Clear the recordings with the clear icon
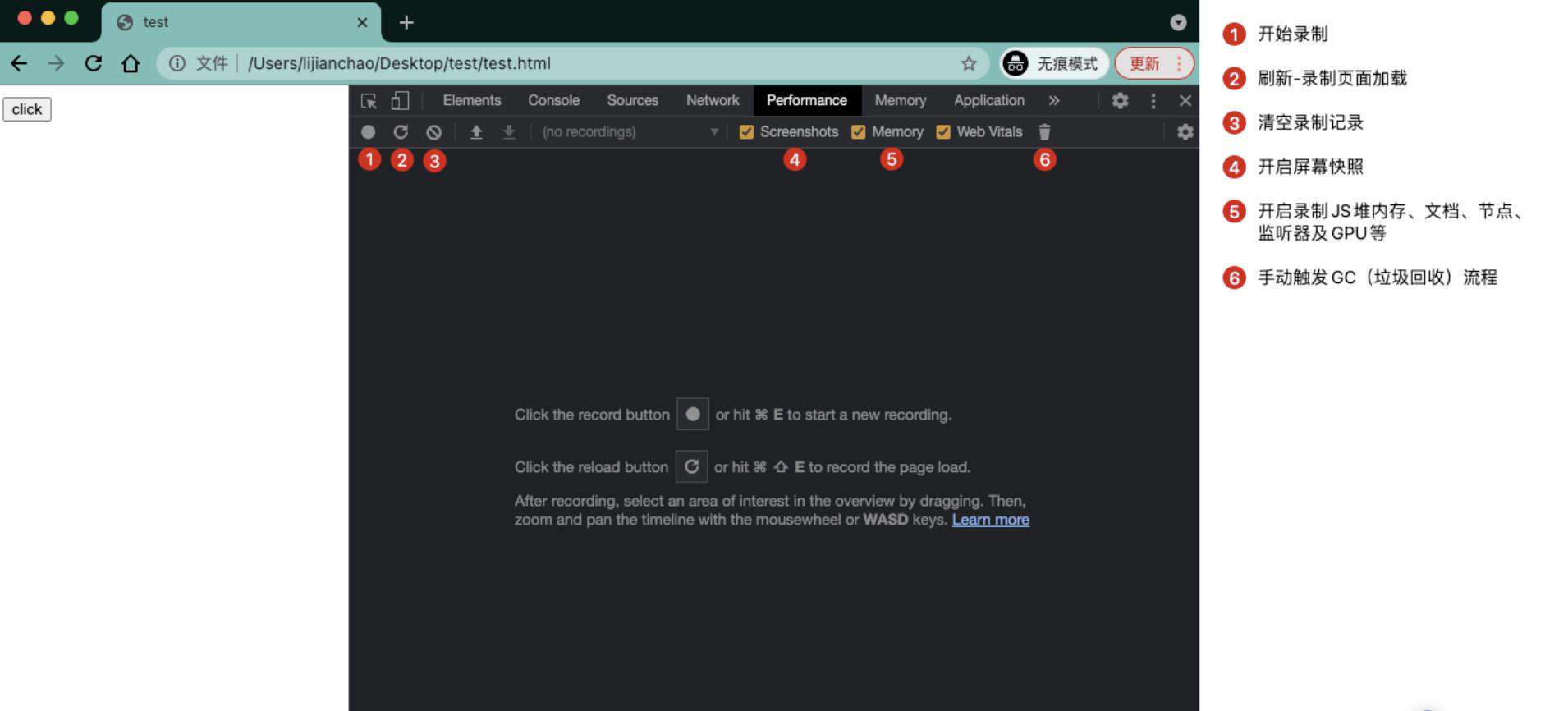This screenshot has height=711, width=1568. click(433, 131)
